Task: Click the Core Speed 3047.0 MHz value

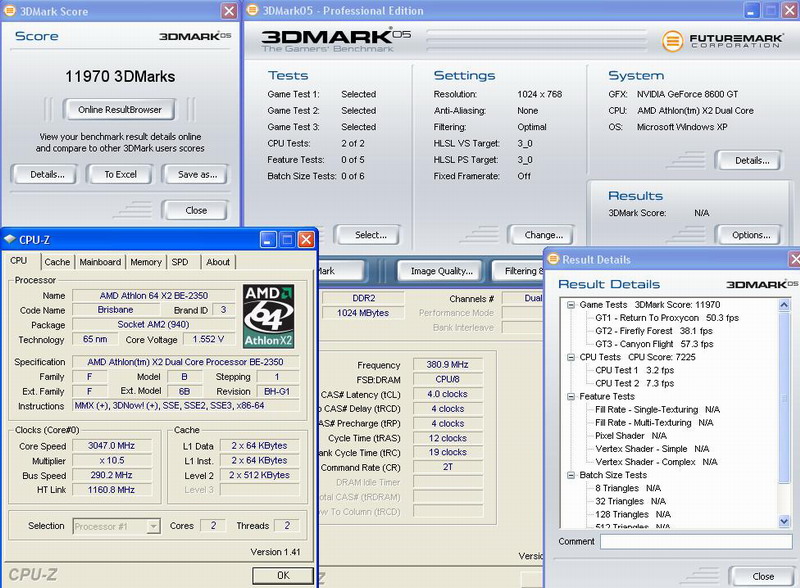Action: 111,446
